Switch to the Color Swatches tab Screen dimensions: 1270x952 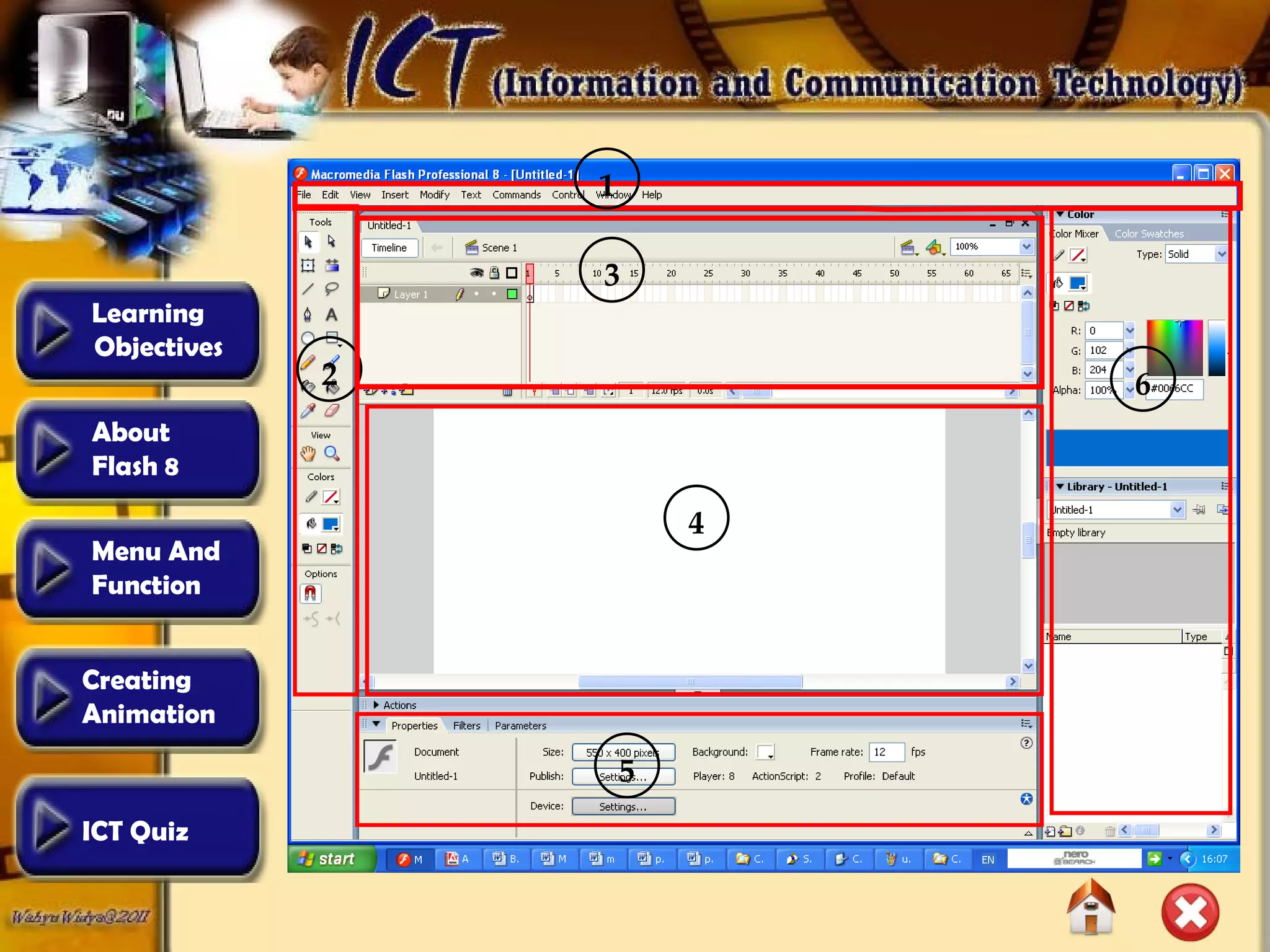coord(1149,234)
